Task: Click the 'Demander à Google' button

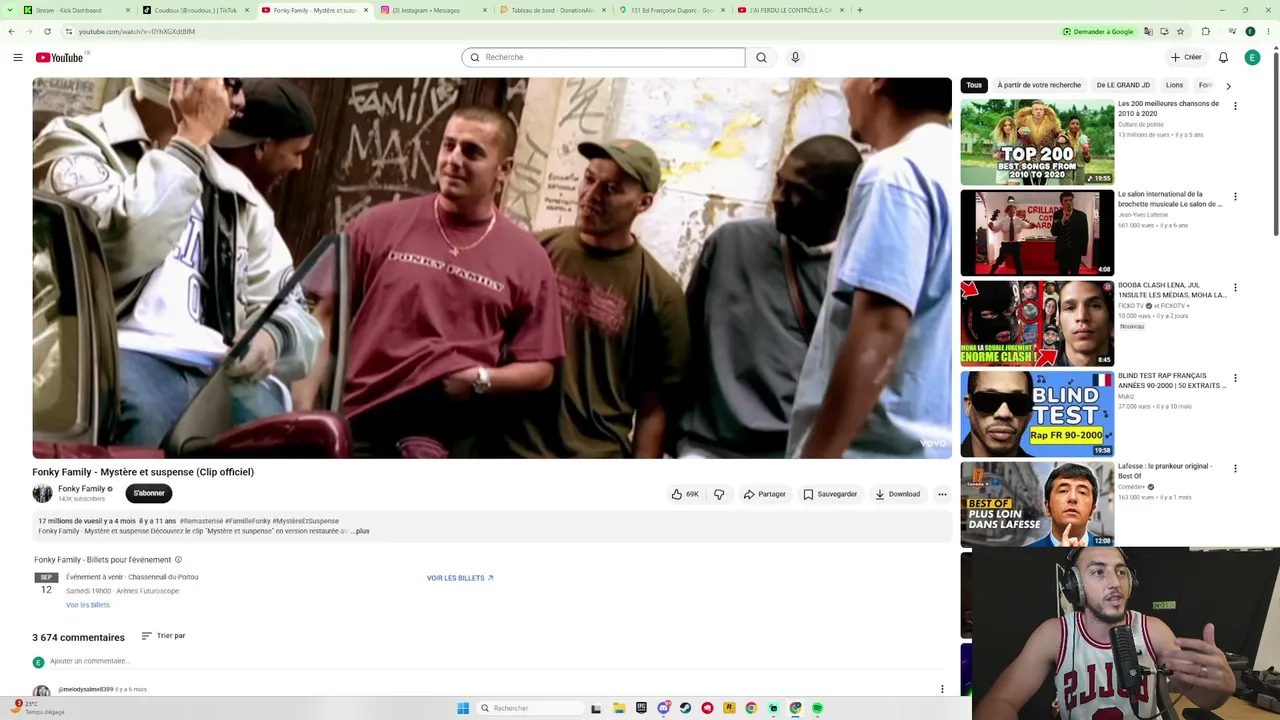Action: click(1098, 31)
